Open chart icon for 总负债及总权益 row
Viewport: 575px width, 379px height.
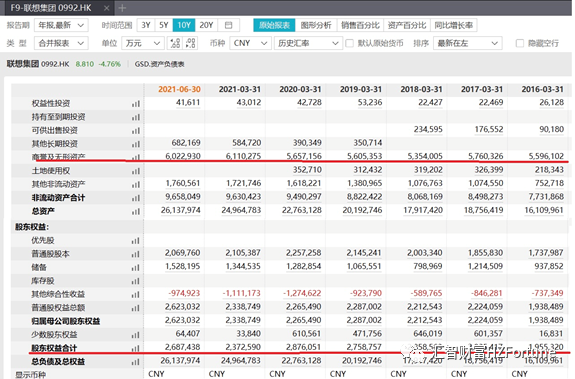(x=136, y=362)
